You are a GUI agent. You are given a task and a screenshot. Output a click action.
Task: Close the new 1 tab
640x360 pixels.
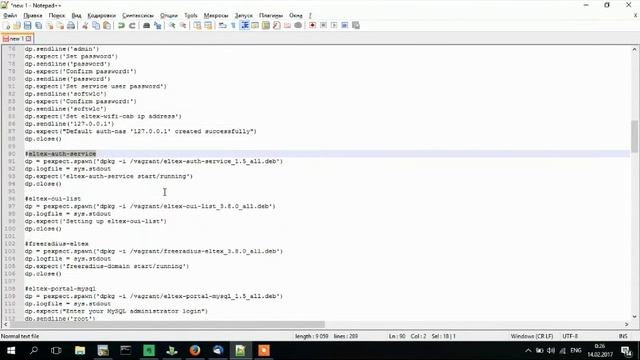(x=28, y=39)
